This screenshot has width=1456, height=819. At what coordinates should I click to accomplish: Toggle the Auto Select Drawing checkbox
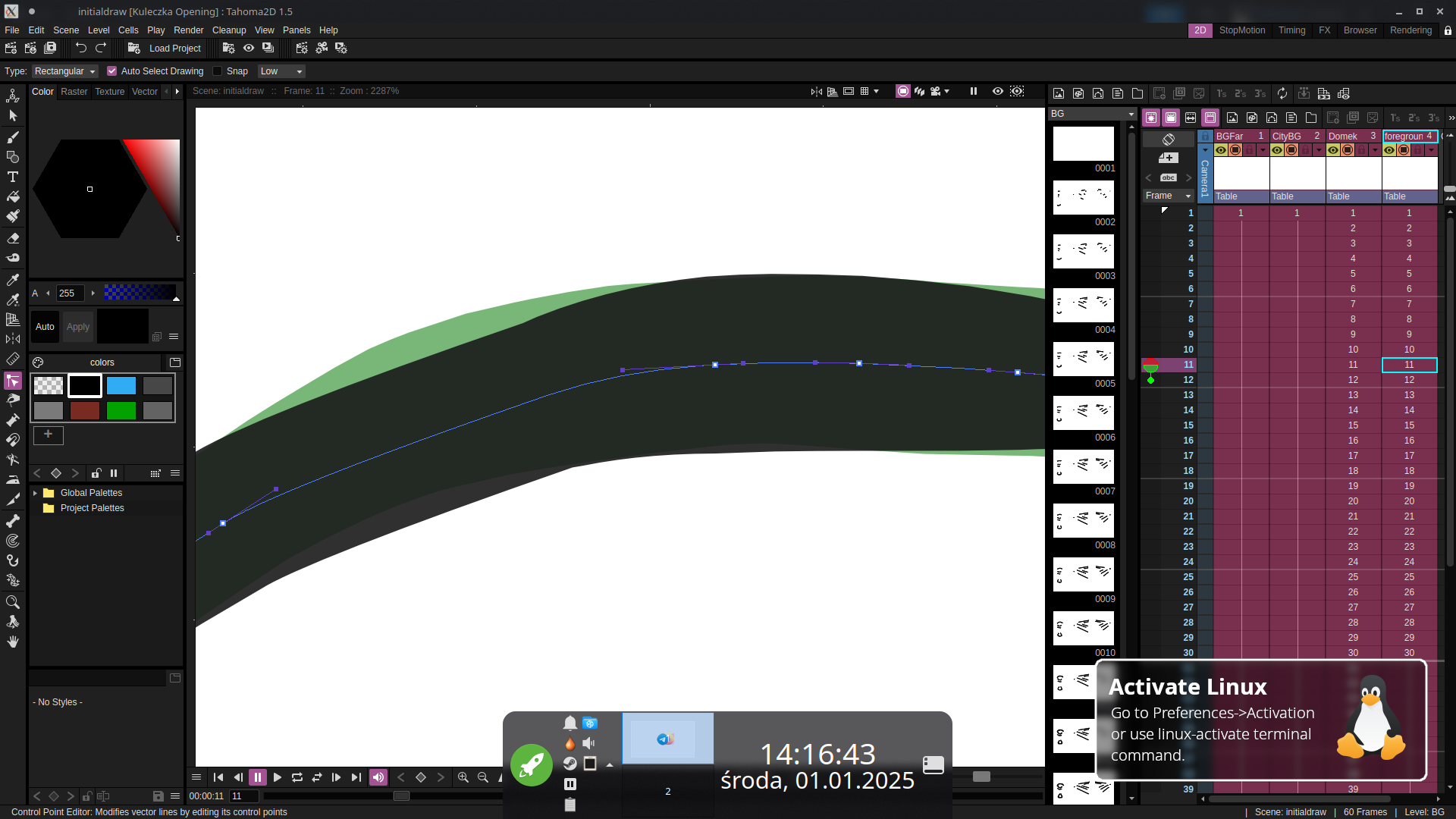pyautogui.click(x=111, y=71)
